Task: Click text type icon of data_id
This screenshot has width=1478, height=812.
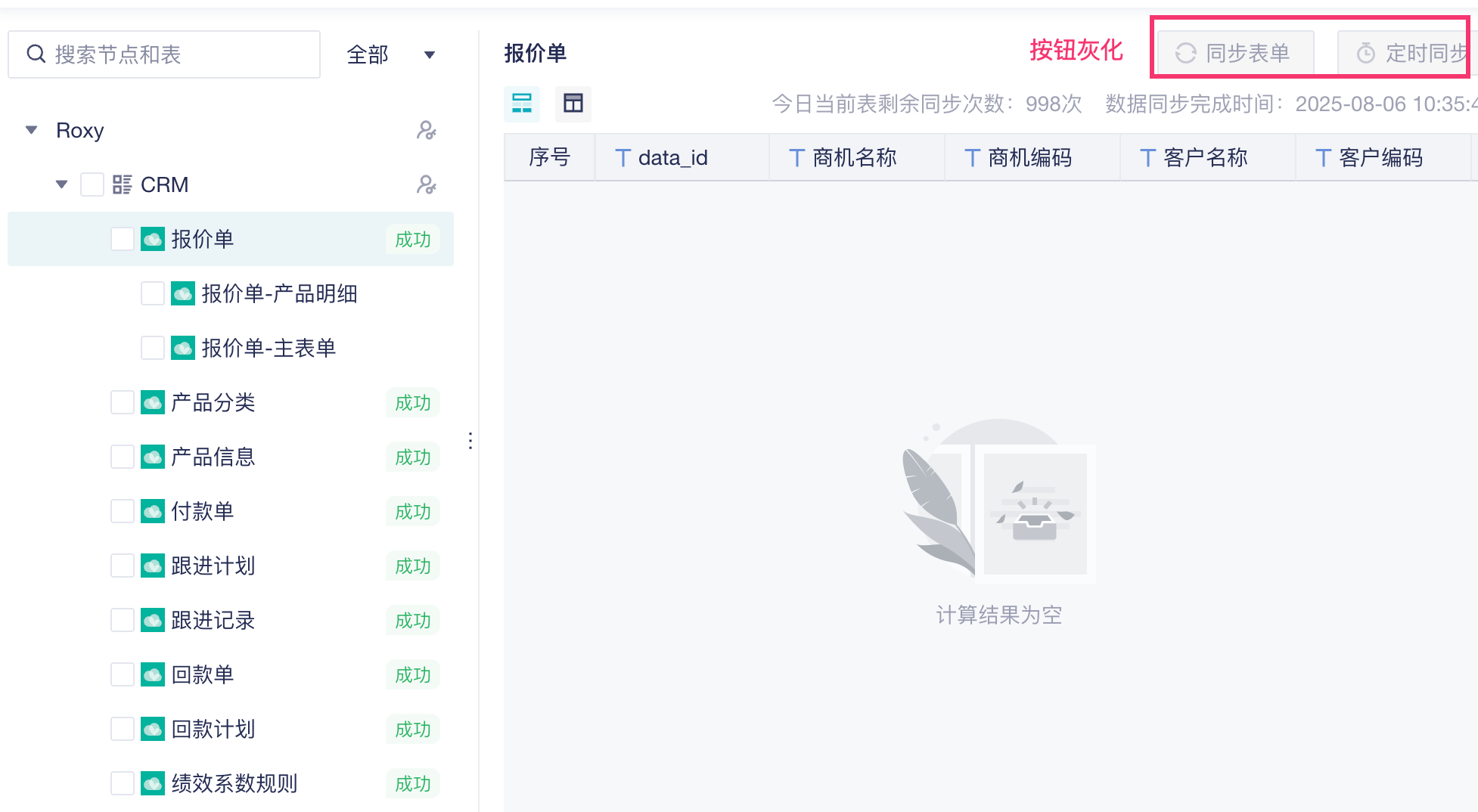Action: (623, 158)
